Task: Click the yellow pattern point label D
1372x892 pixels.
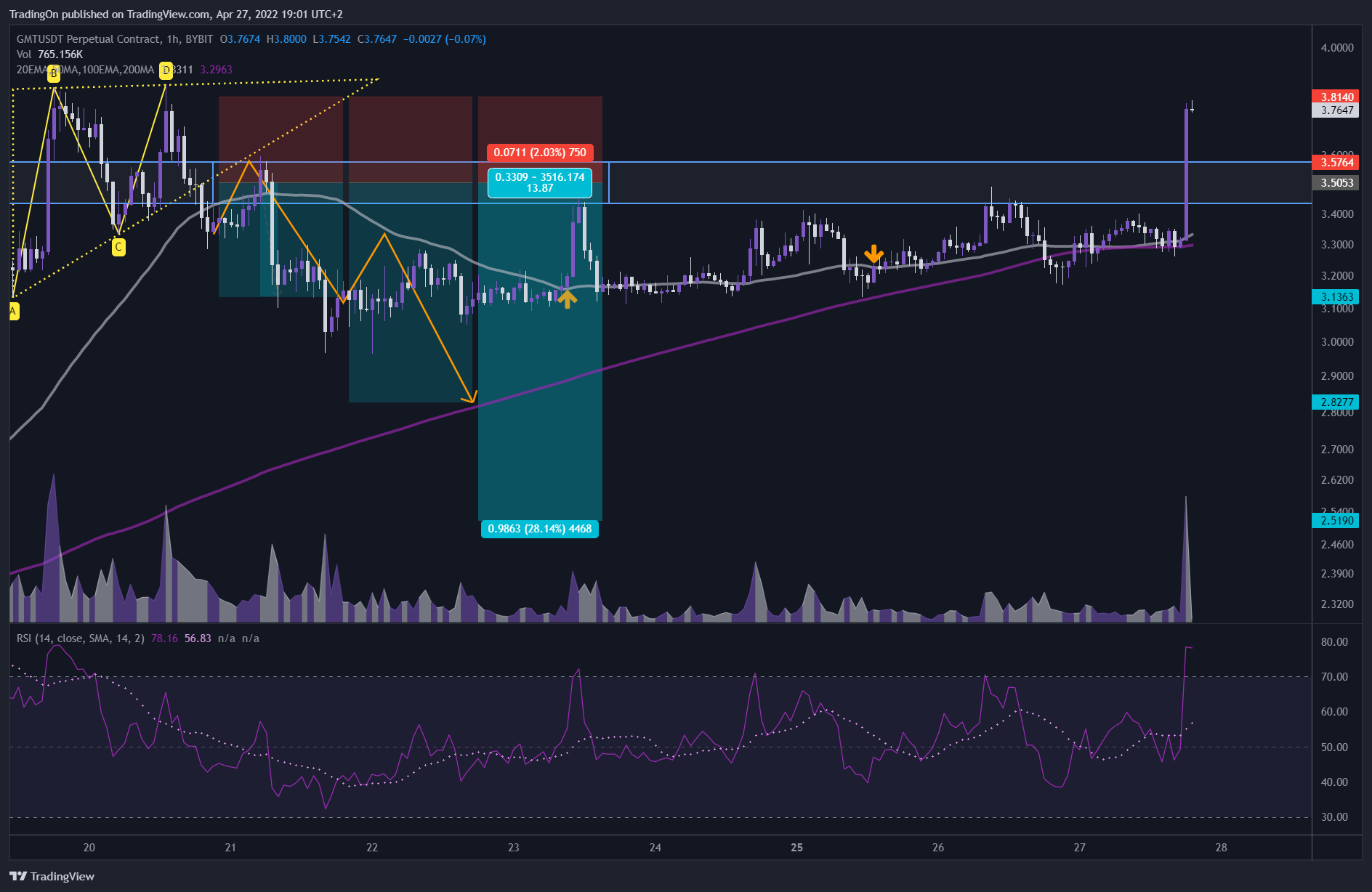Action: [166, 70]
